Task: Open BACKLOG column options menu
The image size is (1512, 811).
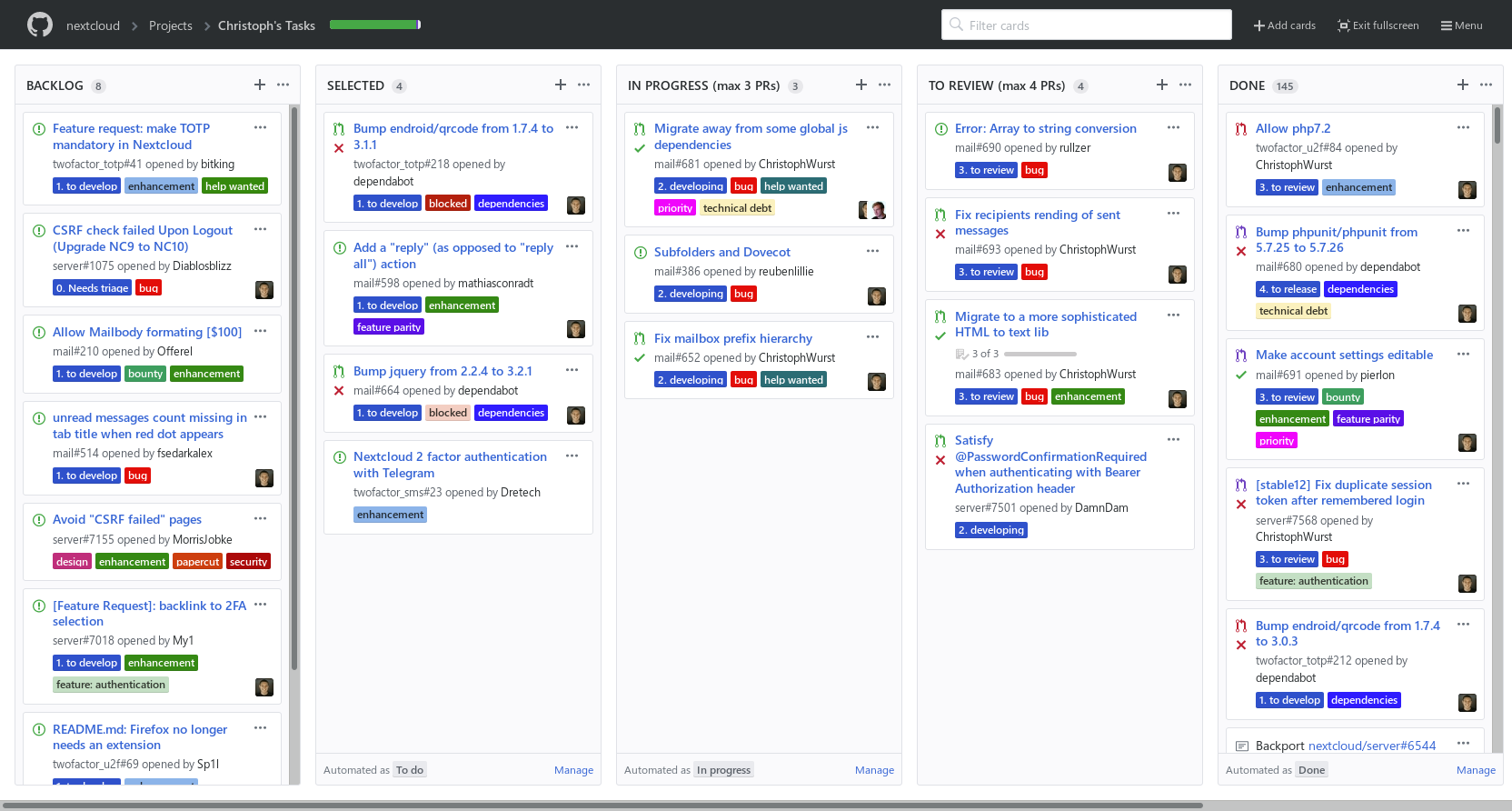Action: pos(283,85)
